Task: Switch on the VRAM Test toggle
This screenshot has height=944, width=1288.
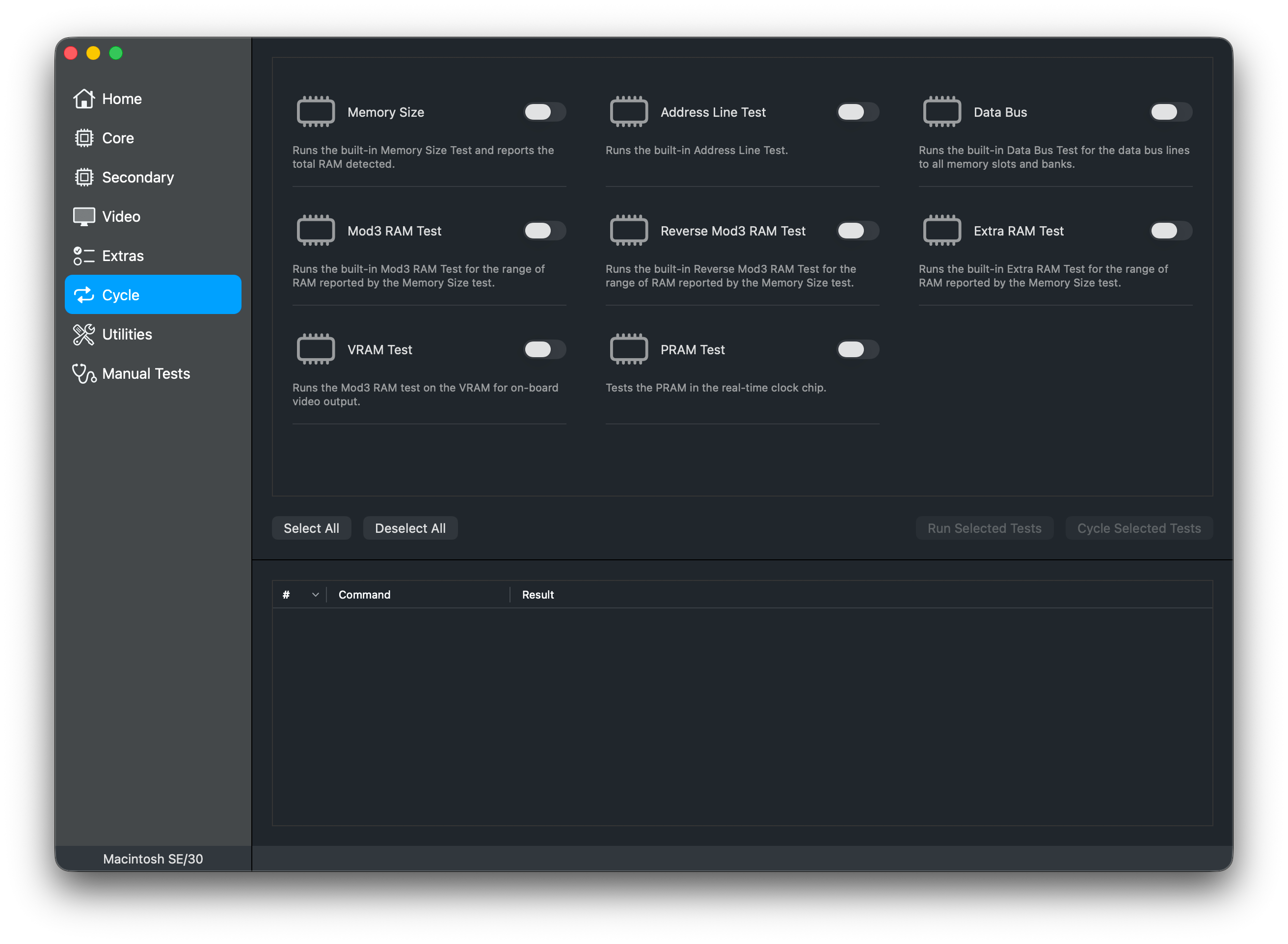Action: click(x=544, y=349)
